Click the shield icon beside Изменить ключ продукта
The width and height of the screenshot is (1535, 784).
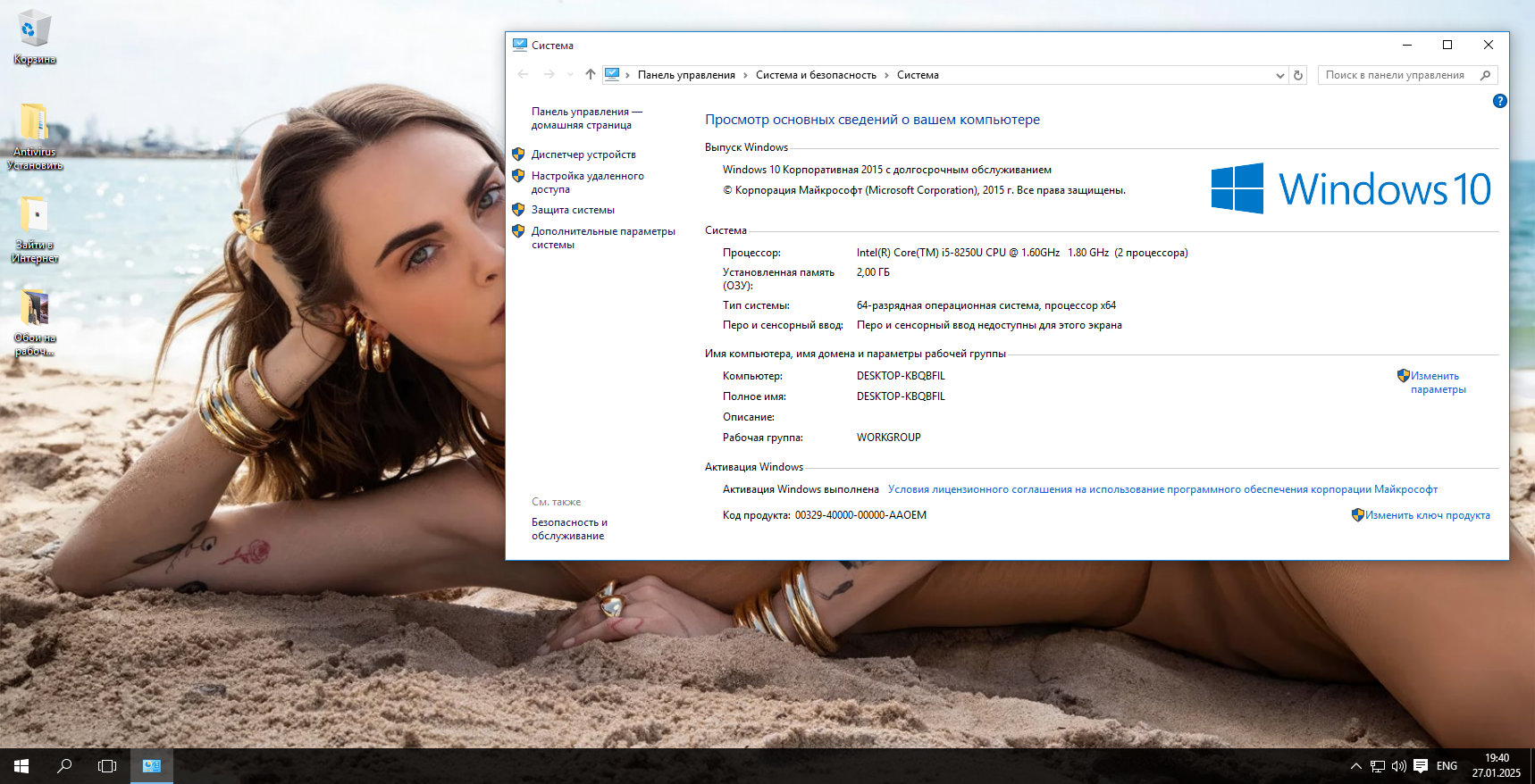click(1357, 514)
